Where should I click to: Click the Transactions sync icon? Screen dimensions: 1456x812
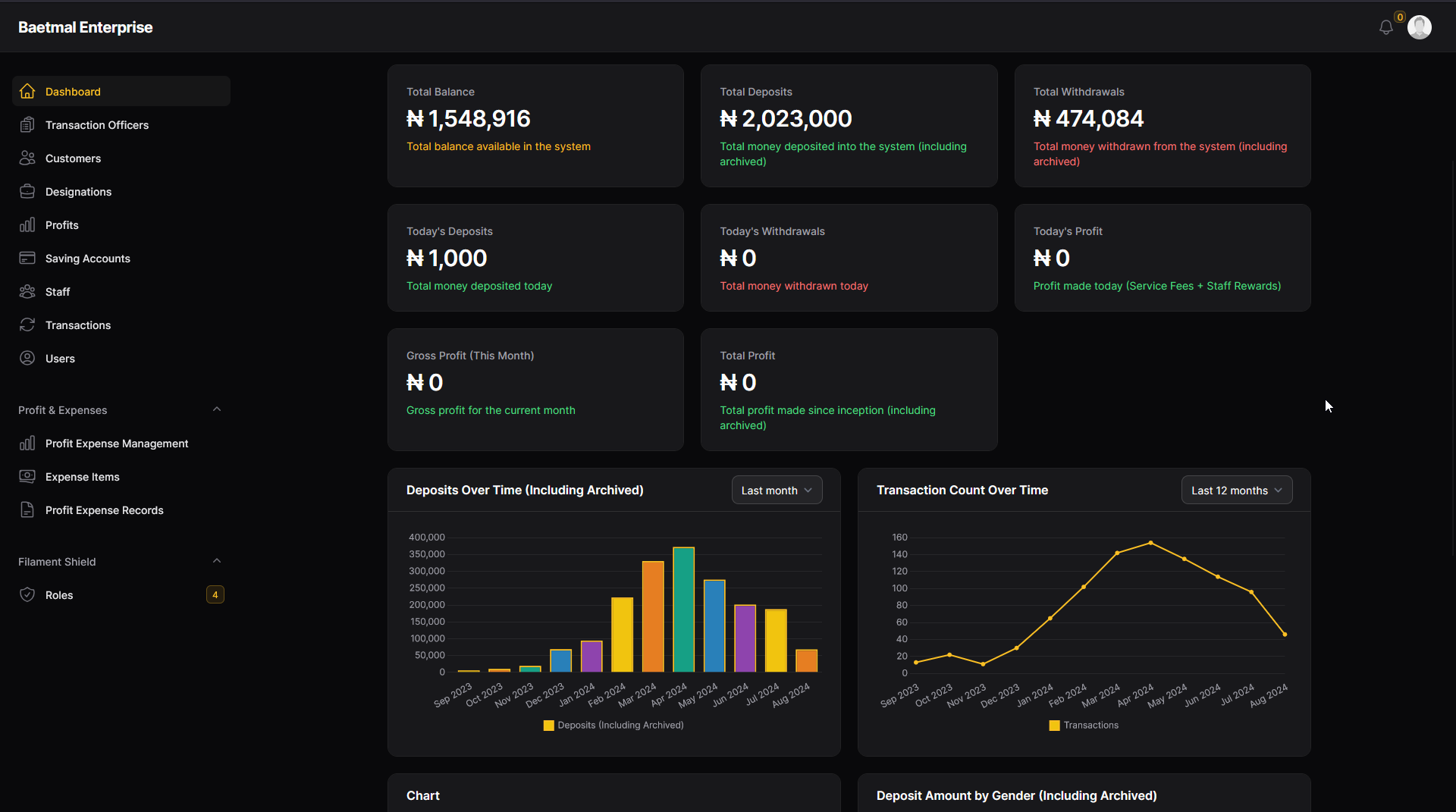click(x=27, y=324)
